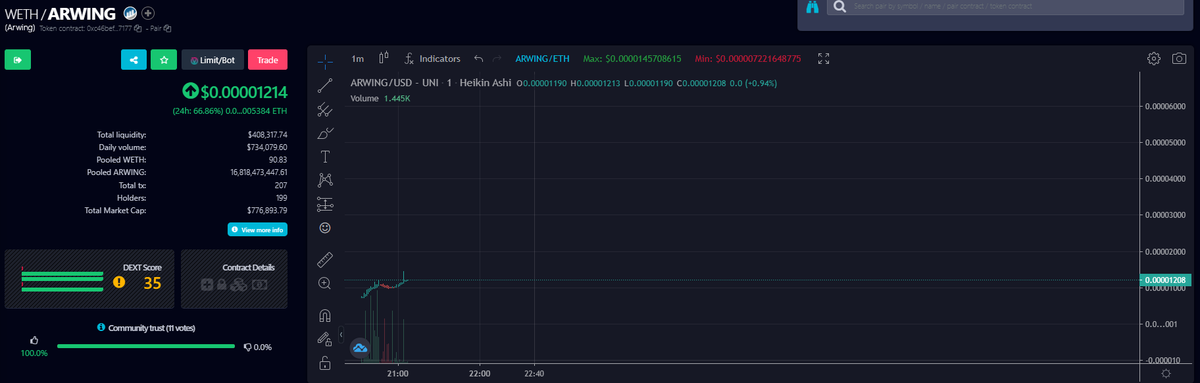The image size is (1200, 383).
Task: Click the View more info button
Action: 257,230
